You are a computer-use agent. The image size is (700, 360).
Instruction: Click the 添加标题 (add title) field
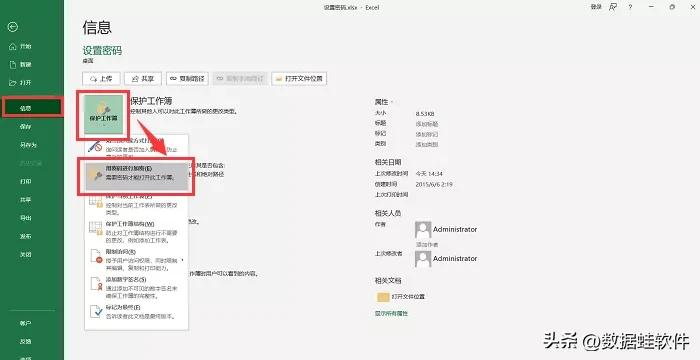[427, 124]
